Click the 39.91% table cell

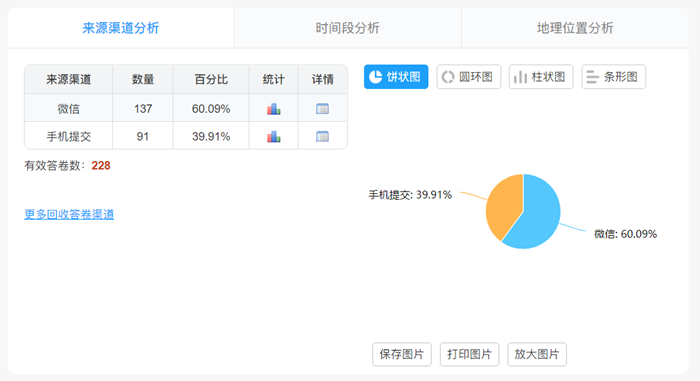[x=211, y=136]
